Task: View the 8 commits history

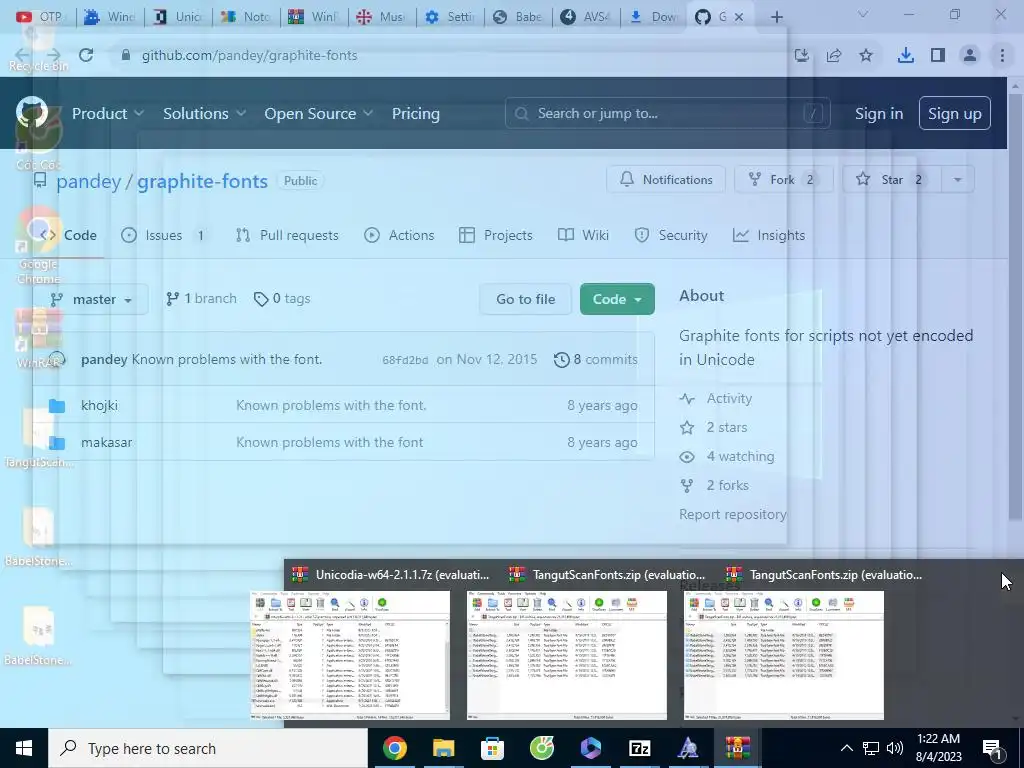Action: coord(596,359)
